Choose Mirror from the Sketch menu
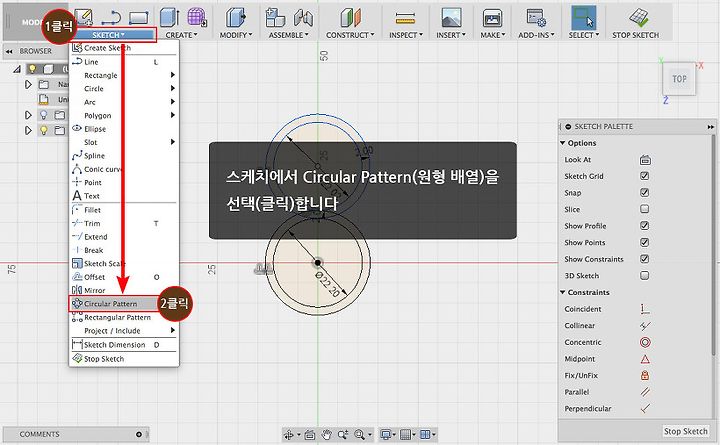The image size is (720, 445). coord(124,290)
